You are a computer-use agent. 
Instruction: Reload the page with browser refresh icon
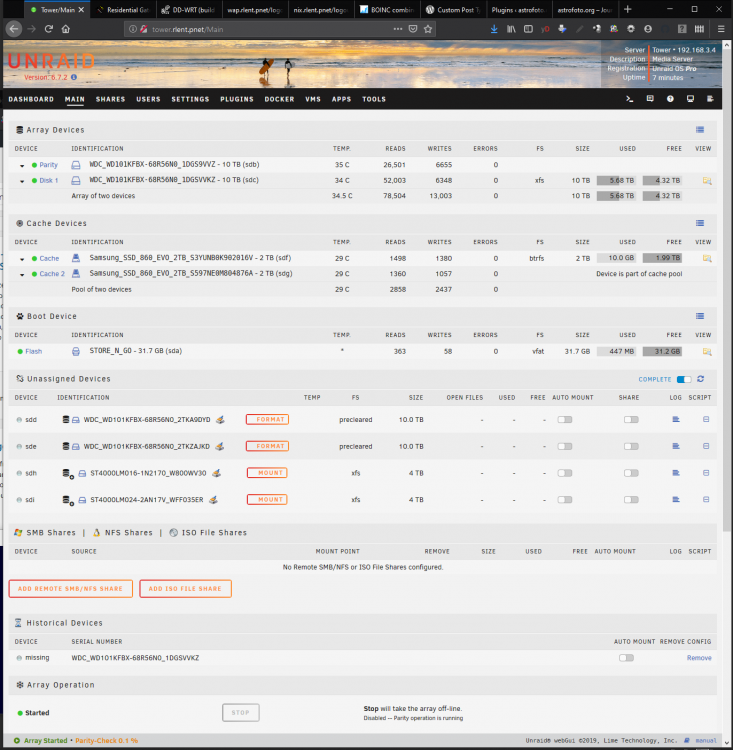tap(48, 29)
